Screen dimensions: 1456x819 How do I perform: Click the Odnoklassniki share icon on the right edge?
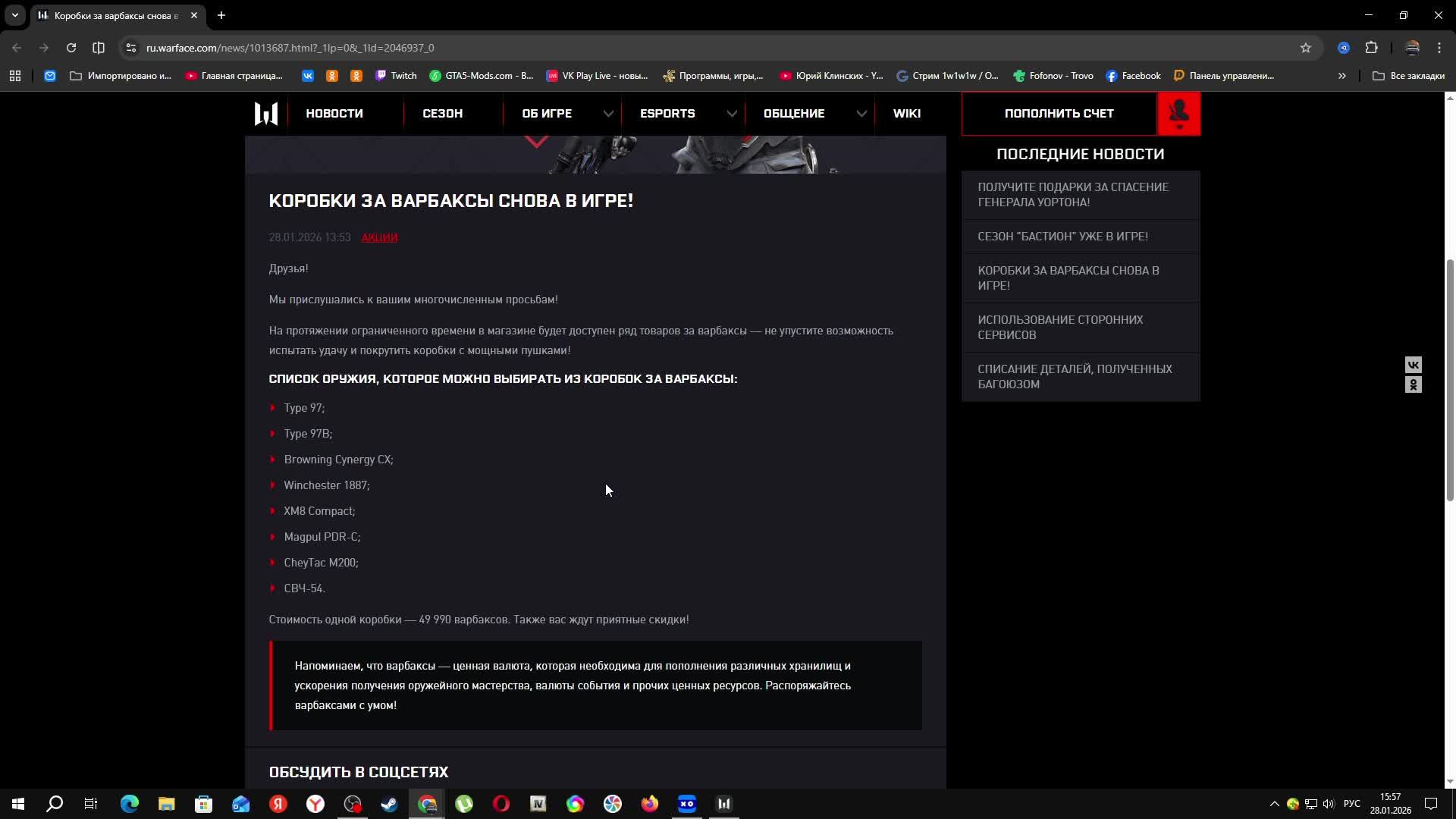point(1413,385)
